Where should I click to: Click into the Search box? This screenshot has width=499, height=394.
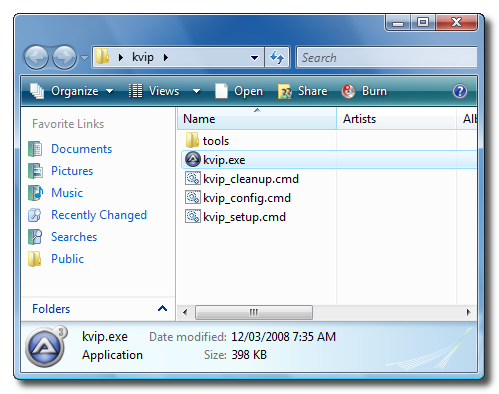[387, 58]
